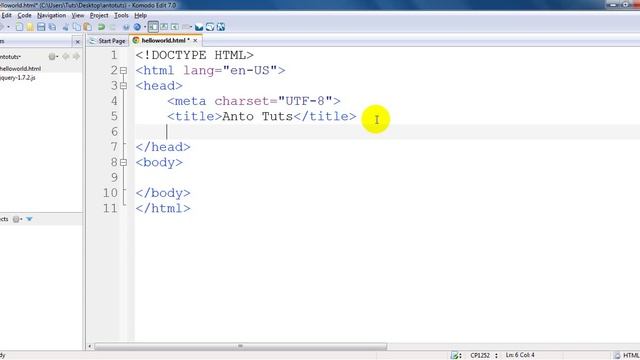Click the scrollbar left arrow
The height and width of the screenshot is (360, 640).
(90, 347)
